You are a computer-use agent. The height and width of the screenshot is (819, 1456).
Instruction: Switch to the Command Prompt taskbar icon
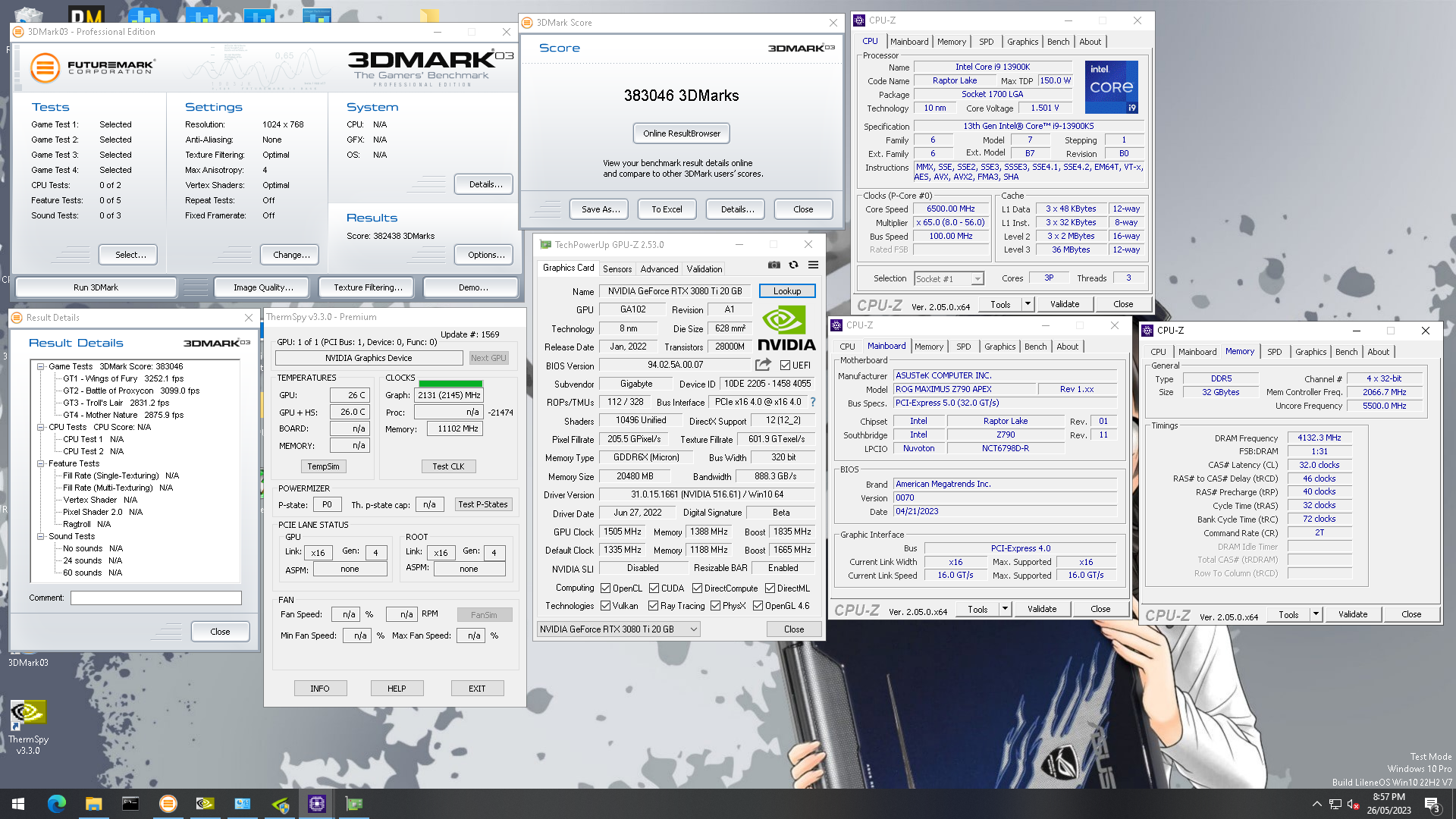[130, 804]
